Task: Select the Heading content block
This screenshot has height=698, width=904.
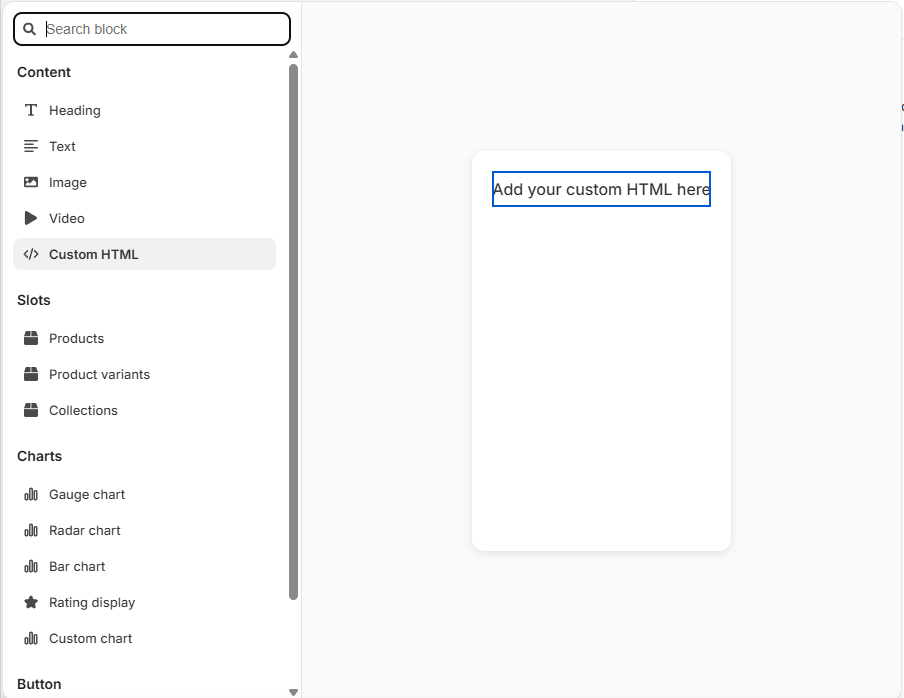Action: click(x=74, y=110)
